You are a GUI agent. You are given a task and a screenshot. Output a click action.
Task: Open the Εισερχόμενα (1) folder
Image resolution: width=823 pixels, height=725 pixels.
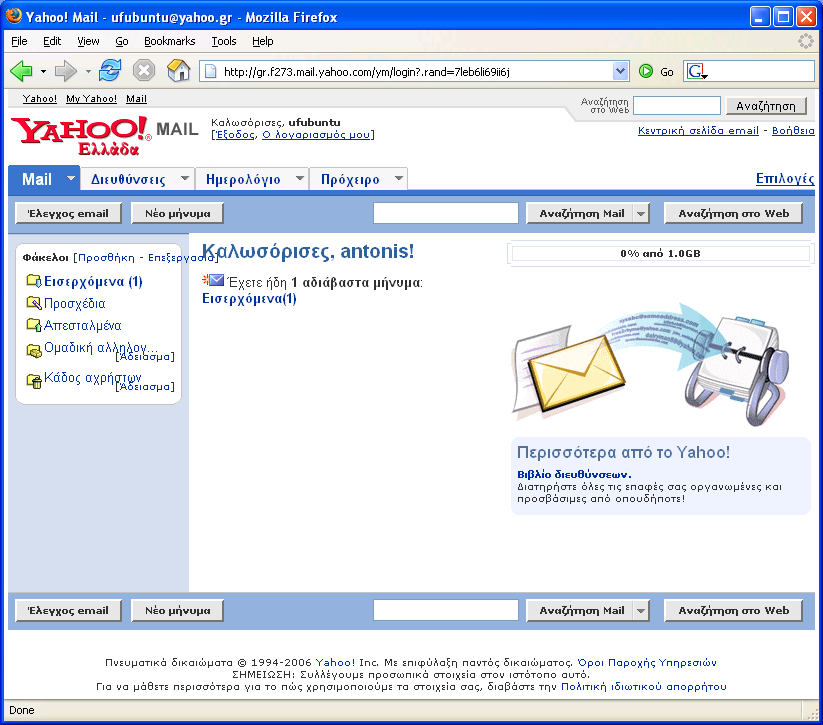(x=93, y=281)
